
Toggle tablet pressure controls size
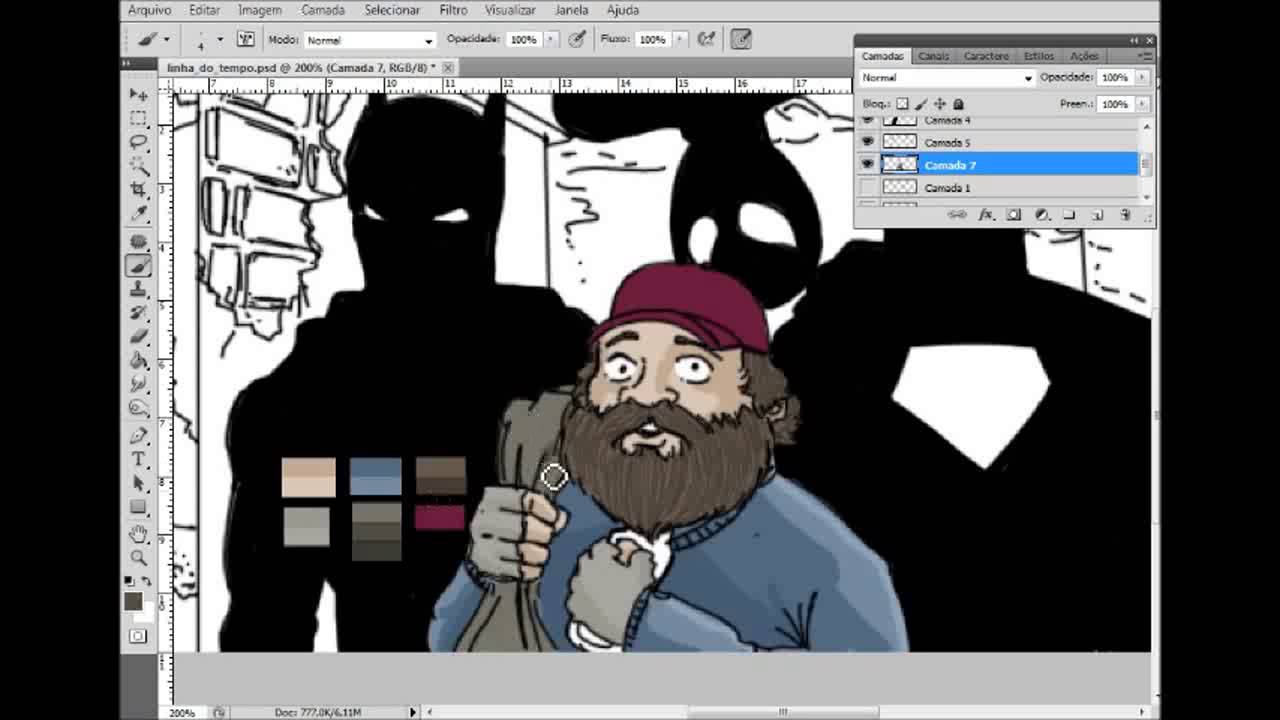tap(741, 39)
